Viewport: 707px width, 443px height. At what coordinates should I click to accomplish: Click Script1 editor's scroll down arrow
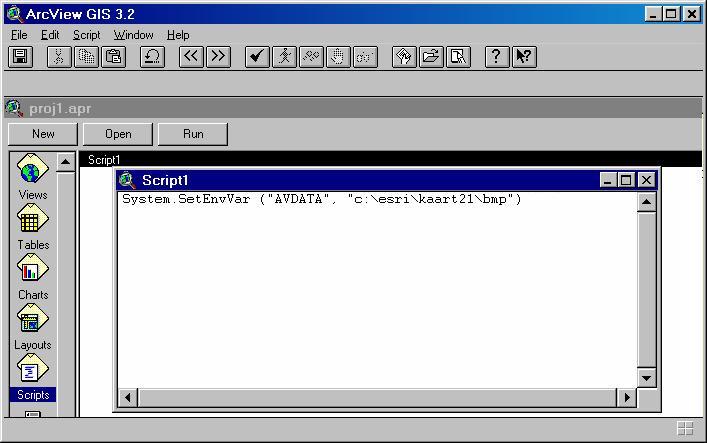click(x=646, y=377)
